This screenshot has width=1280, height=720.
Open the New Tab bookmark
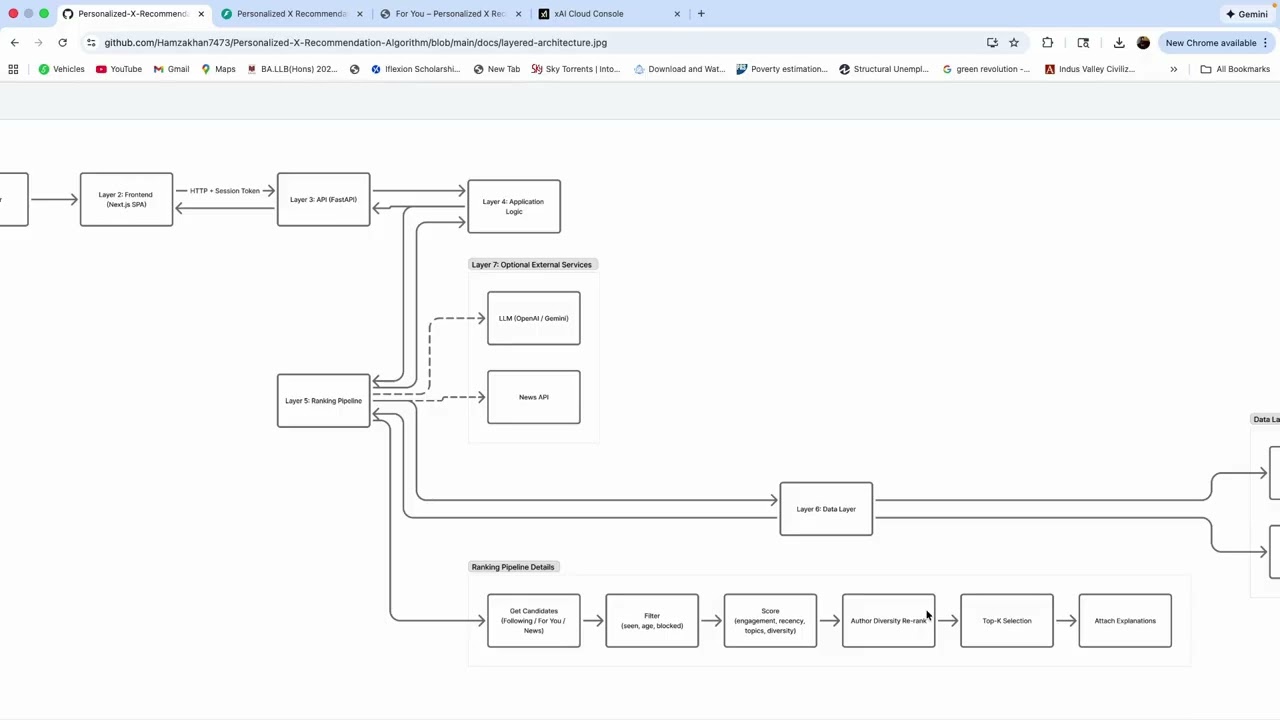(496, 69)
